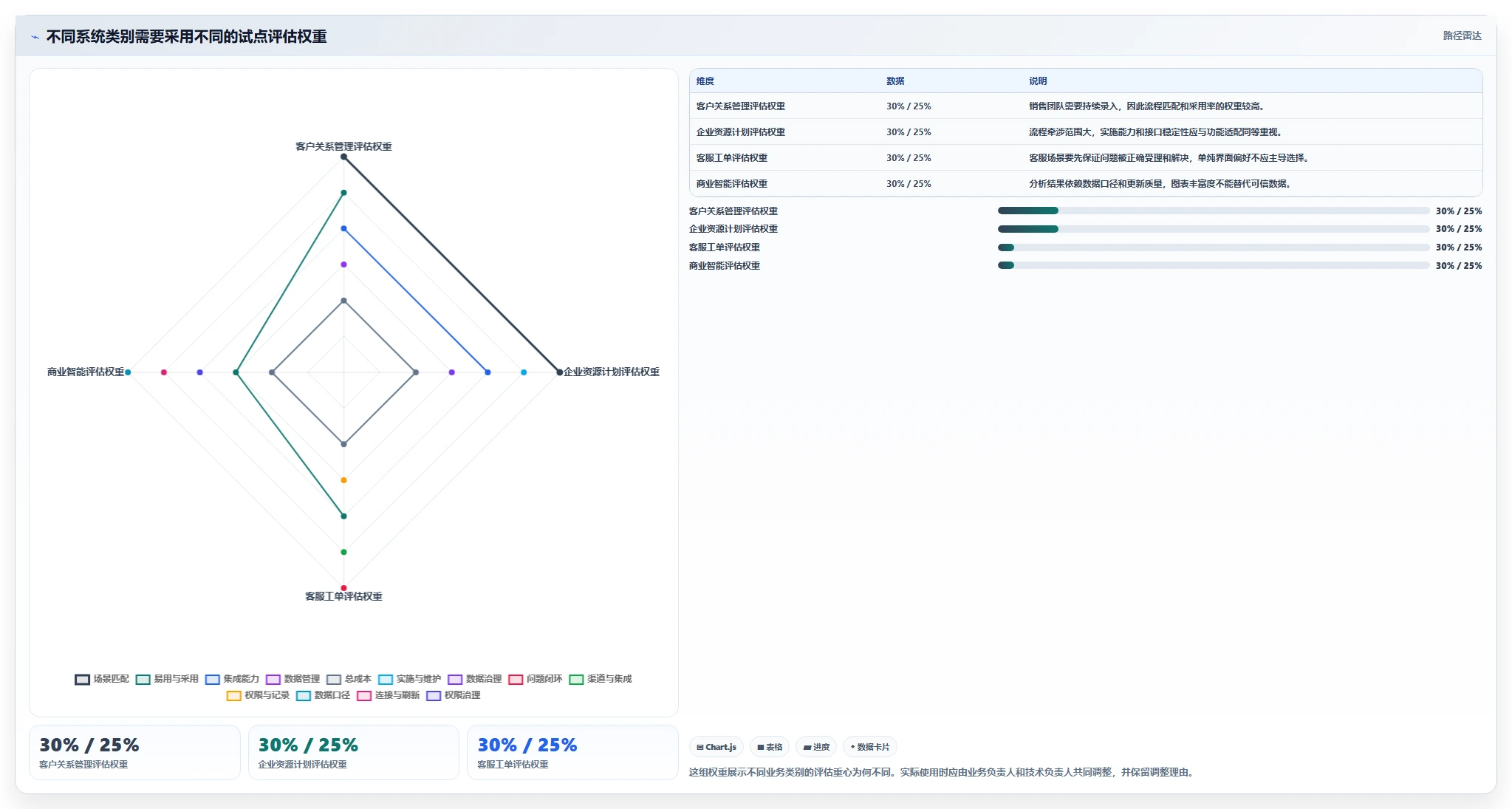Select the 客户关系管理评估权重 stat card
Image resolution: width=1512 pixels, height=809 pixels.
134,752
